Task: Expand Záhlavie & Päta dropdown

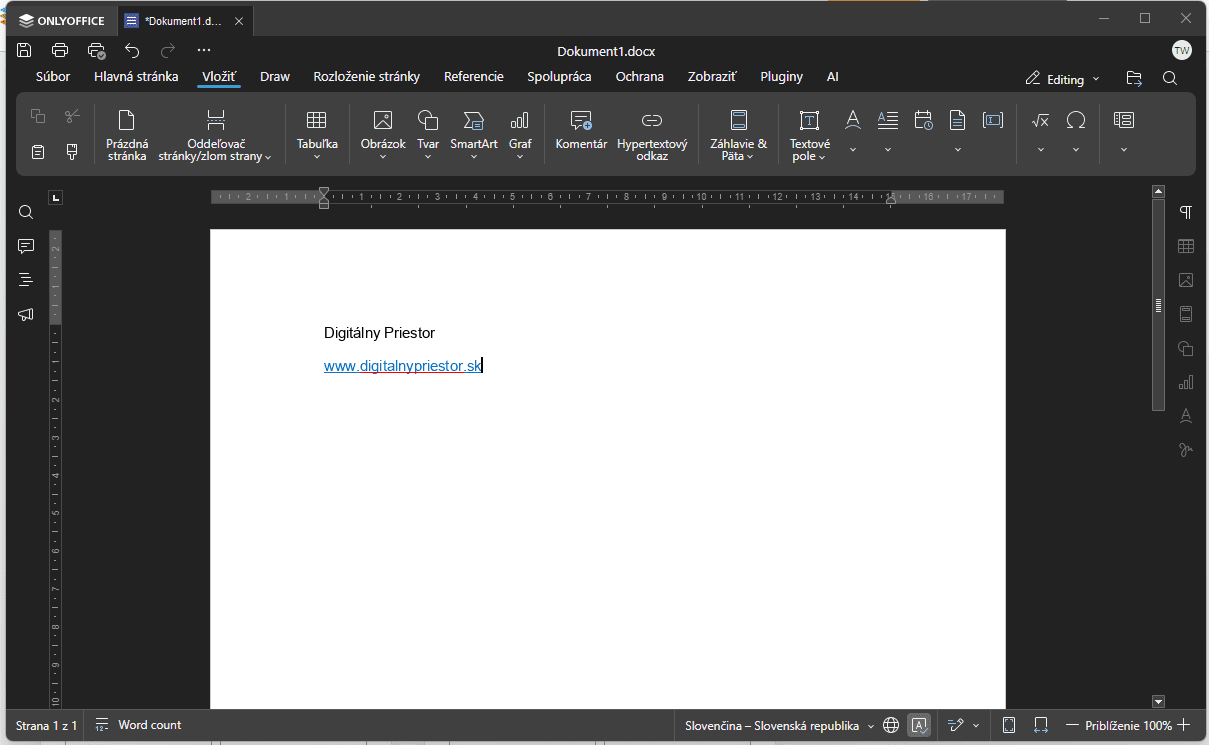Action: (x=738, y=156)
